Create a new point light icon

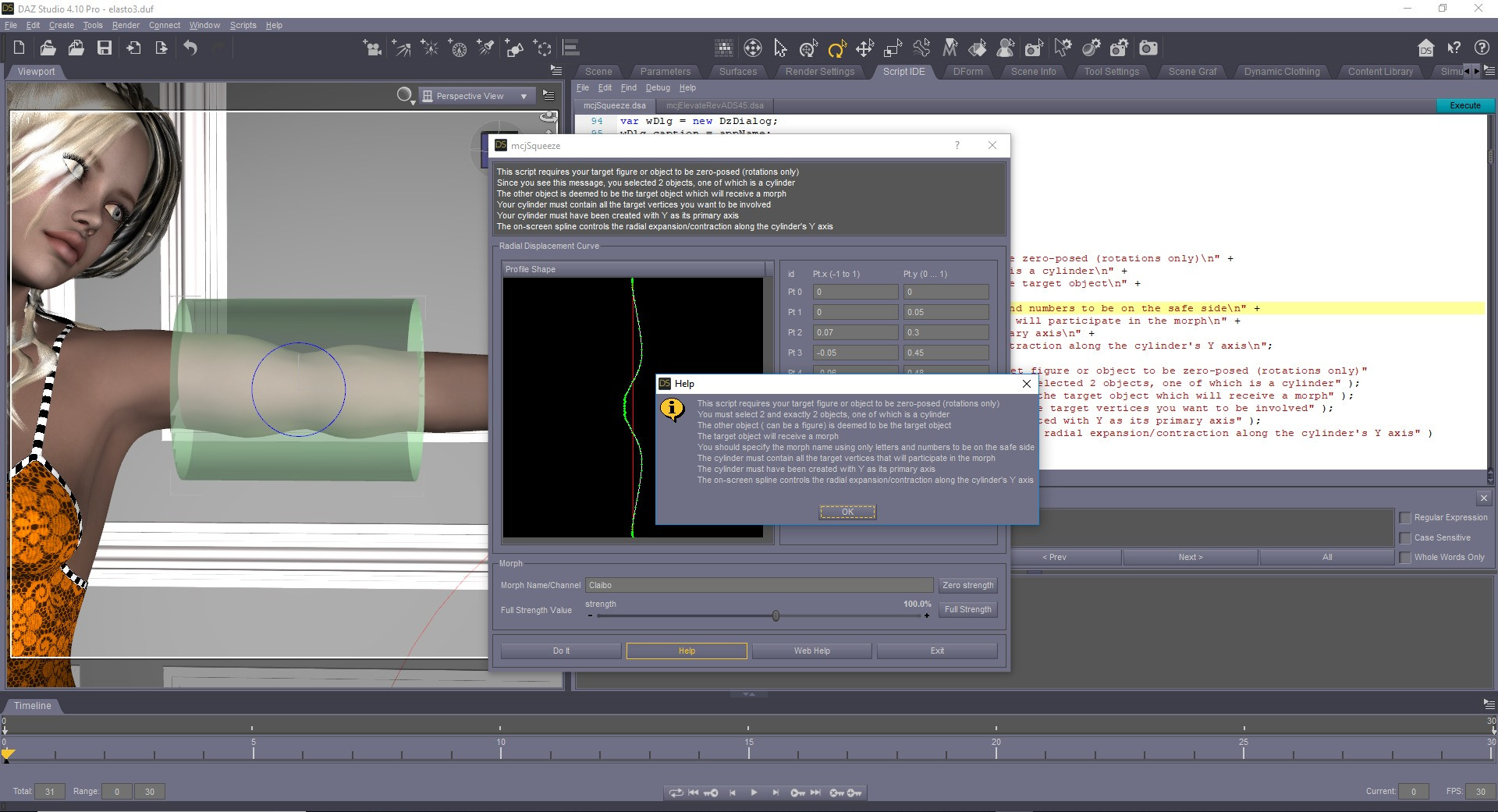(429, 48)
